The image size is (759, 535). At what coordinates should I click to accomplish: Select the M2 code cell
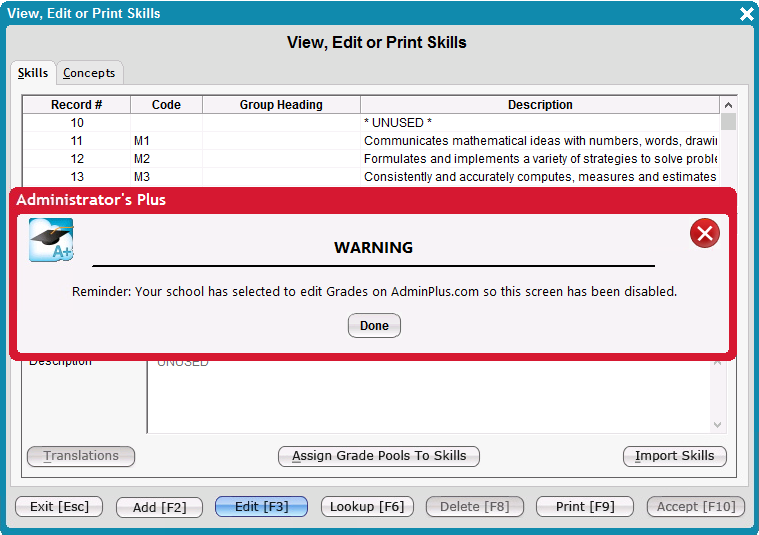(x=166, y=159)
